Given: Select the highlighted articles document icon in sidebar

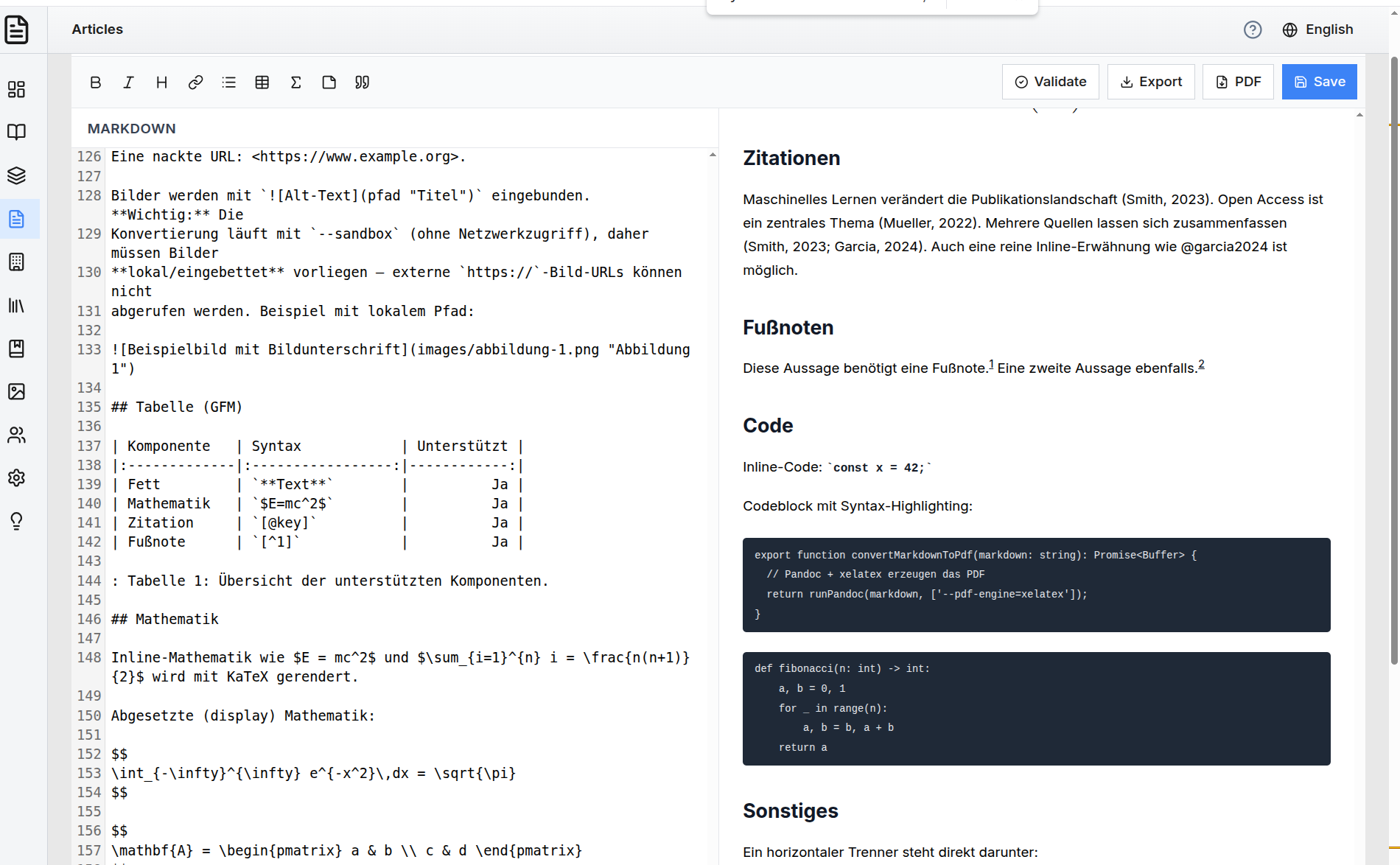Looking at the screenshot, I should 16,219.
